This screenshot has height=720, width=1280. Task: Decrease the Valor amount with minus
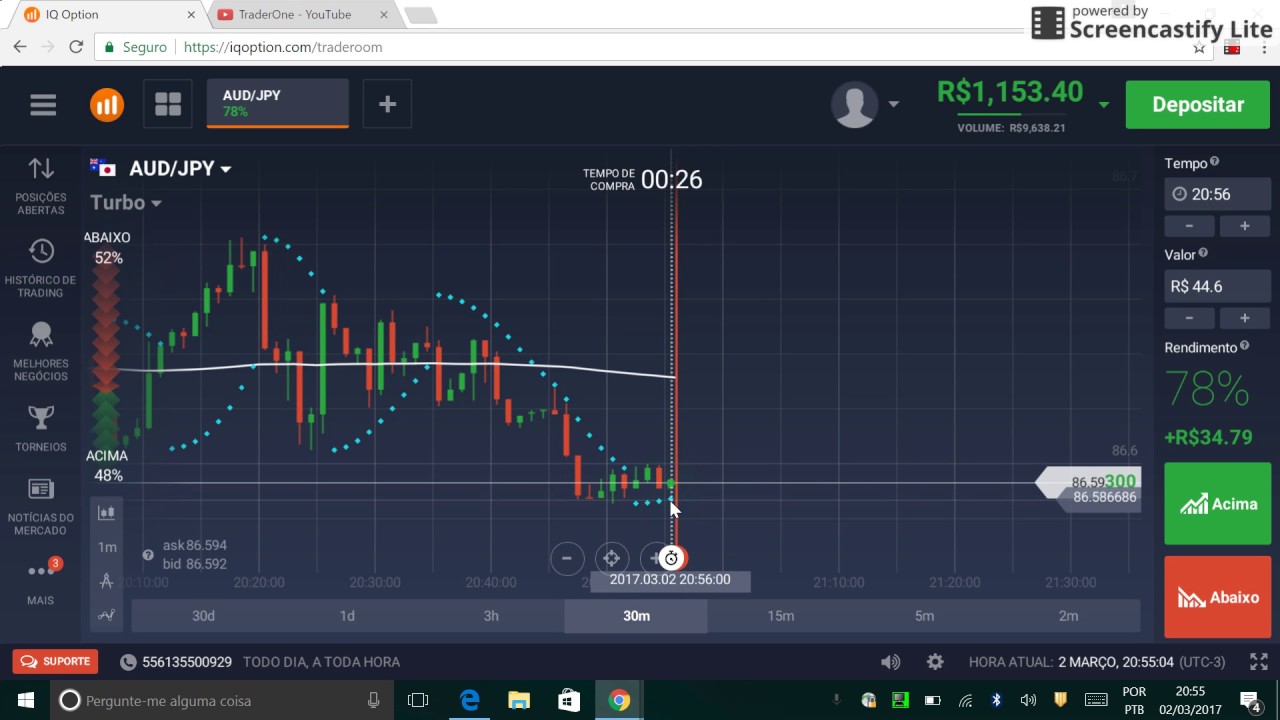[x=1189, y=318]
